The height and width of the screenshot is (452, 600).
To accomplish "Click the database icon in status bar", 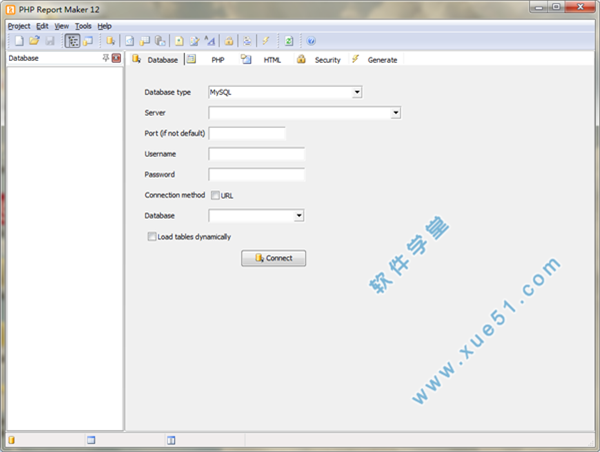I will (11, 440).
